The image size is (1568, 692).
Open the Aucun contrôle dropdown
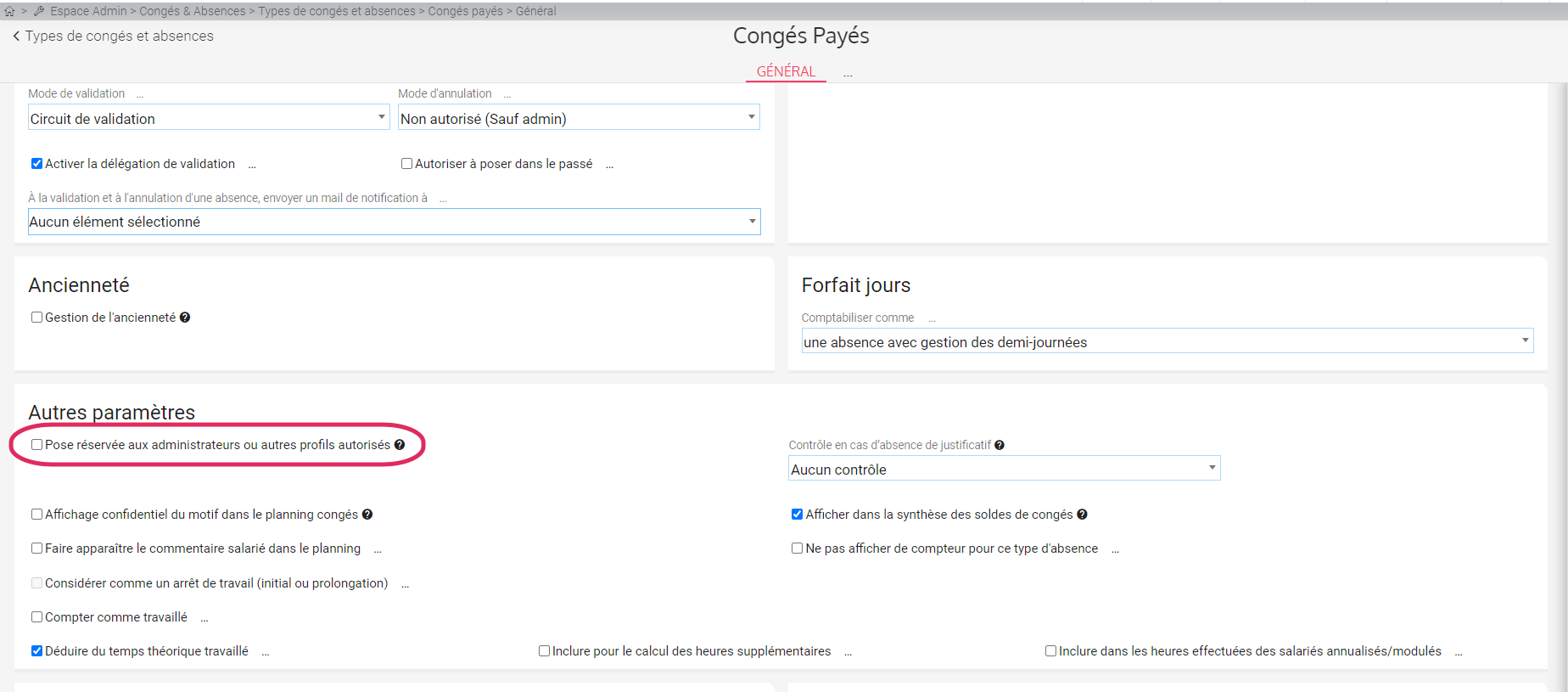(1004, 469)
